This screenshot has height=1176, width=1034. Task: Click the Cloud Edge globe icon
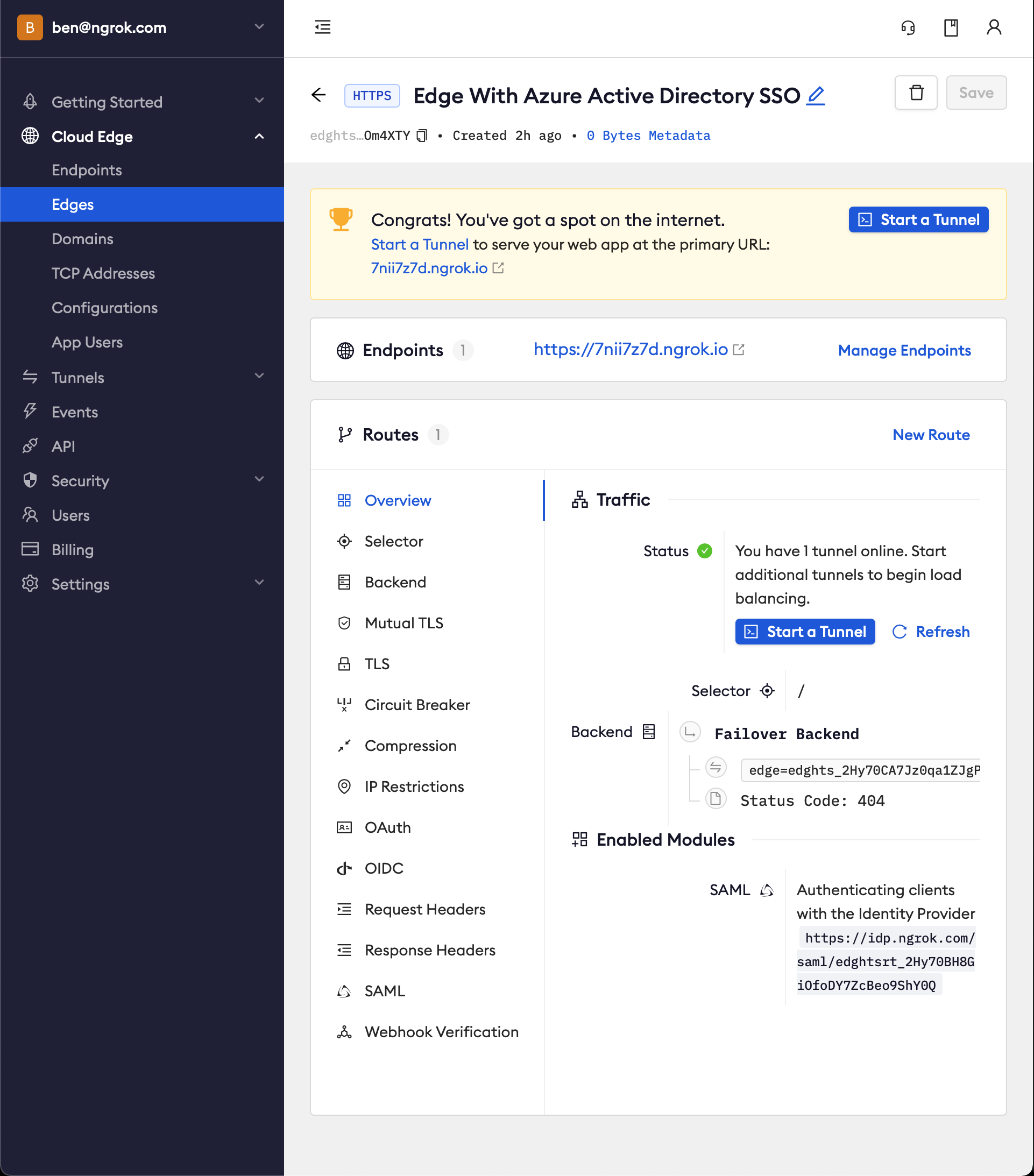coord(30,136)
